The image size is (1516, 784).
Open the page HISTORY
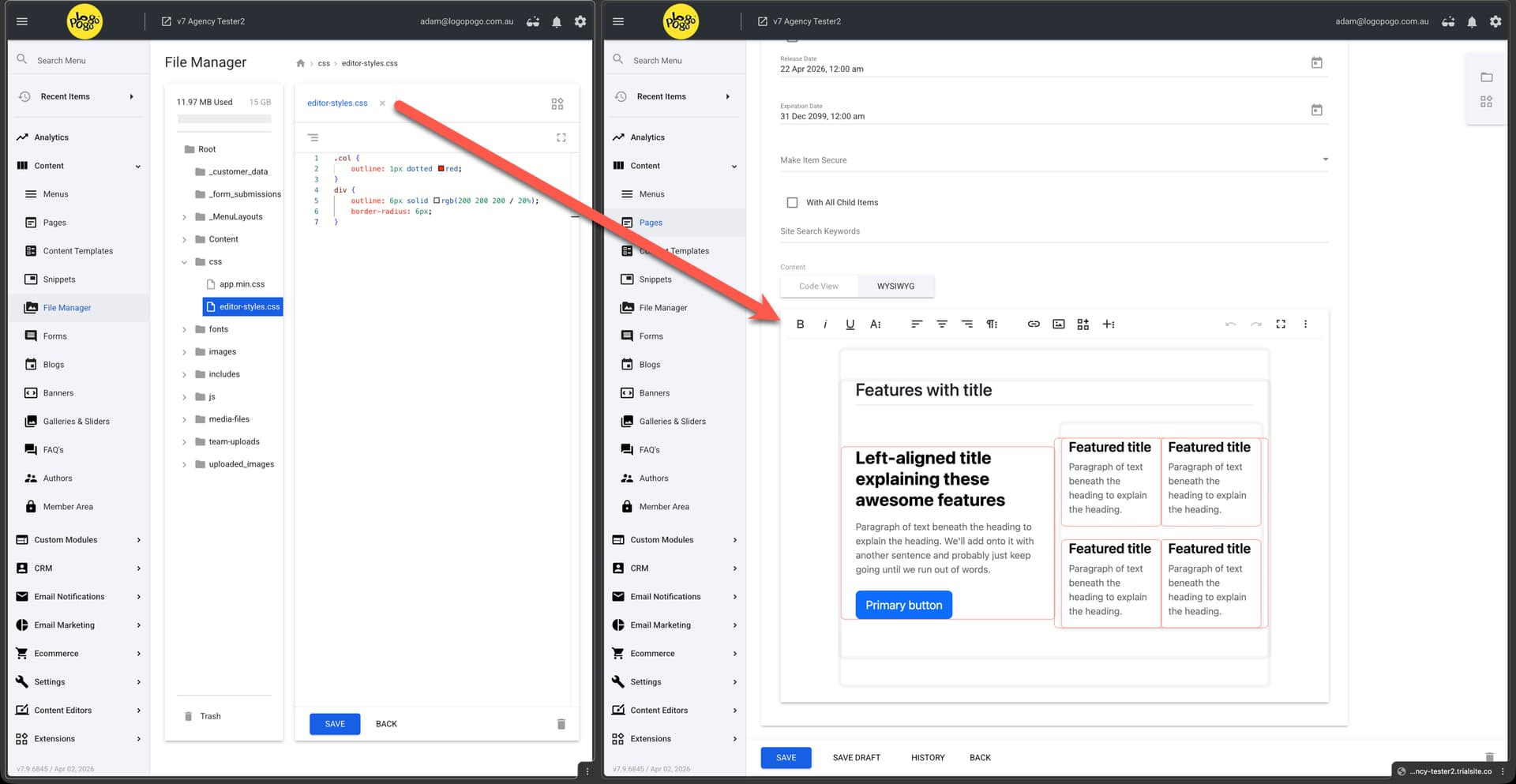point(927,757)
